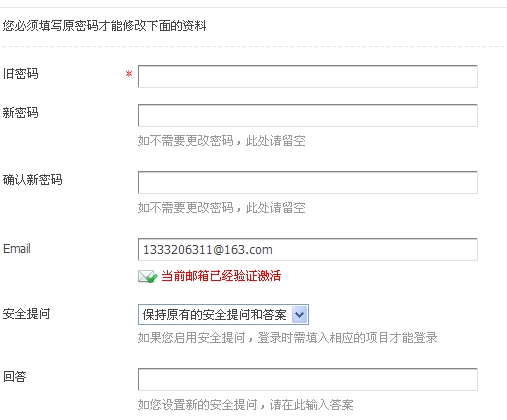Select the 确认新密码 text field
Viewport: 507px width, 420px height.
[x=308, y=182]
